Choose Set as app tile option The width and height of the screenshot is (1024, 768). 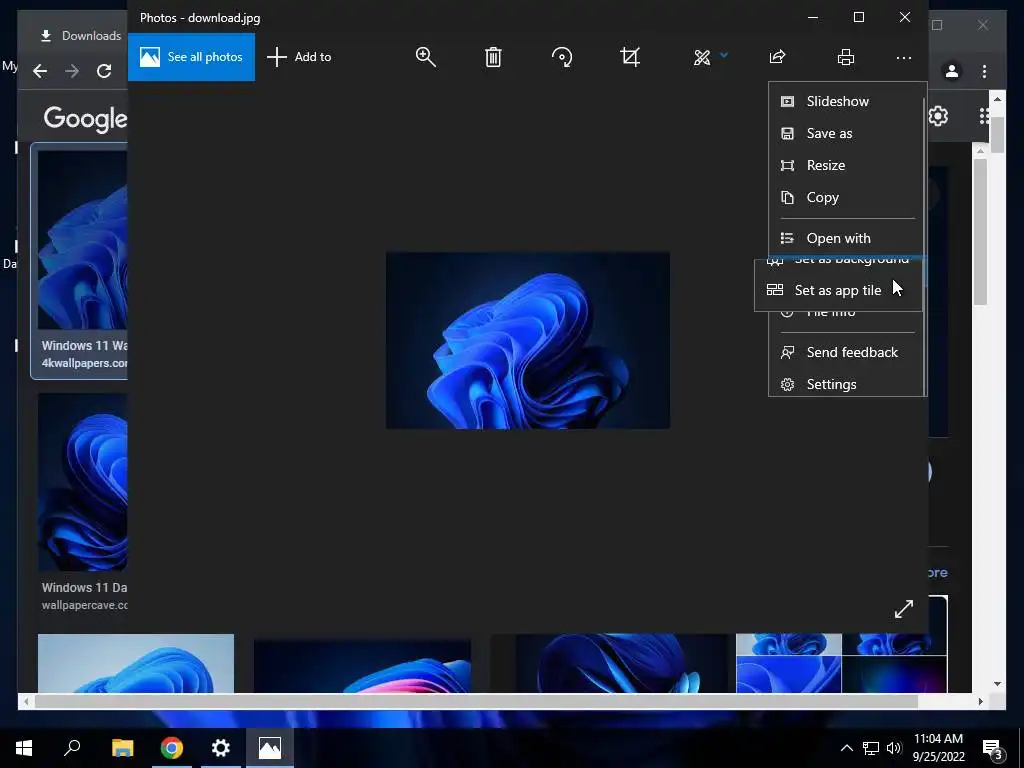pos(837,290)
